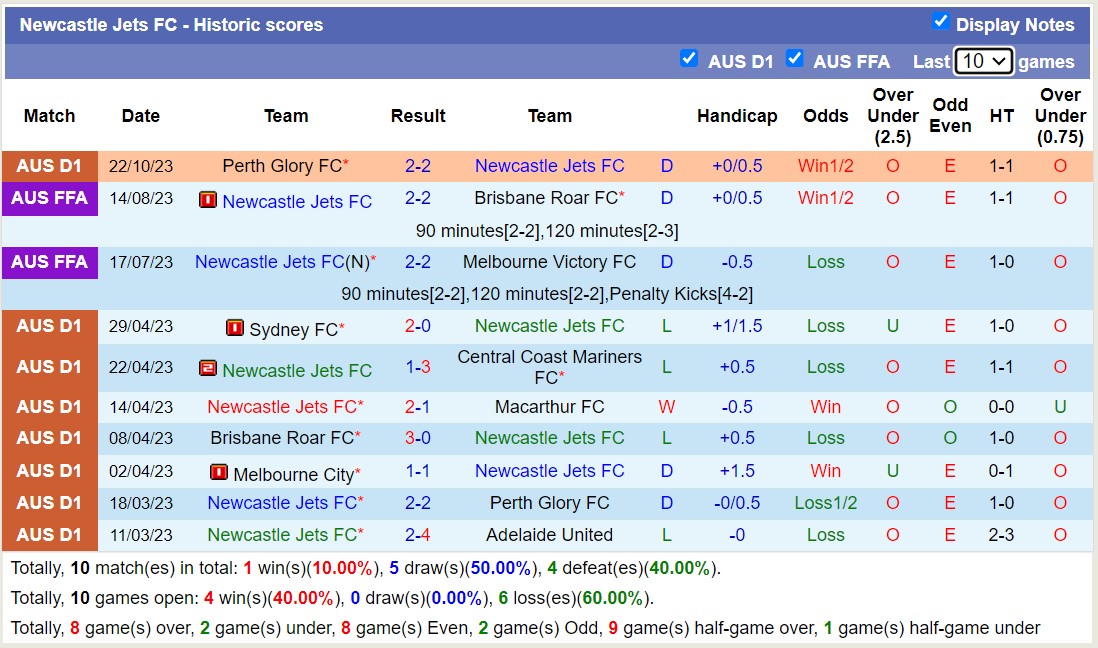Open the Perth Glory FC link in the 18/03/23 row

[x=549, y=503]
